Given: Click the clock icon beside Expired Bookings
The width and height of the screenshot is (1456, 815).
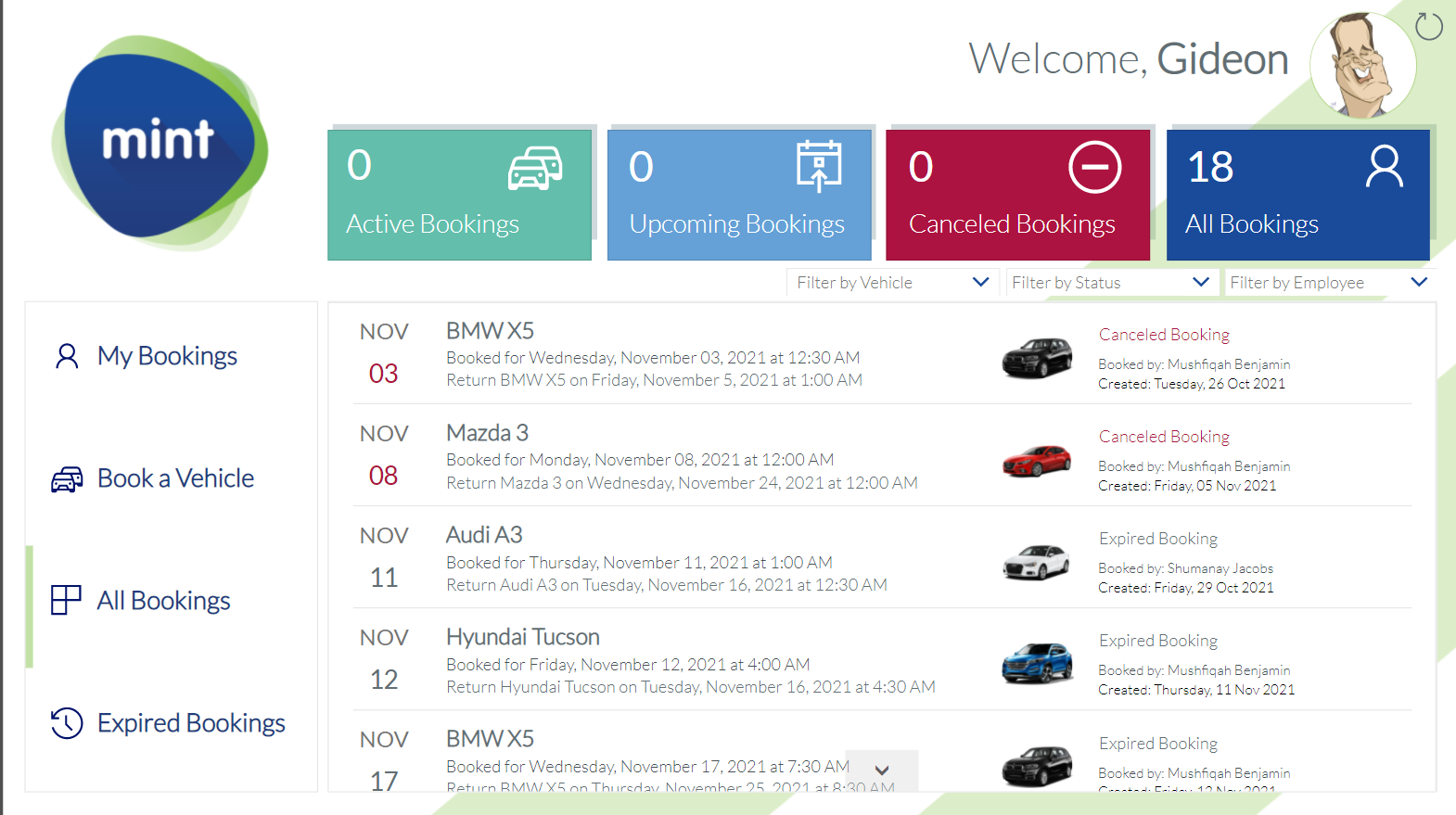Looking at the screenshot, I should pyautogui.click(x=67, y=723).
